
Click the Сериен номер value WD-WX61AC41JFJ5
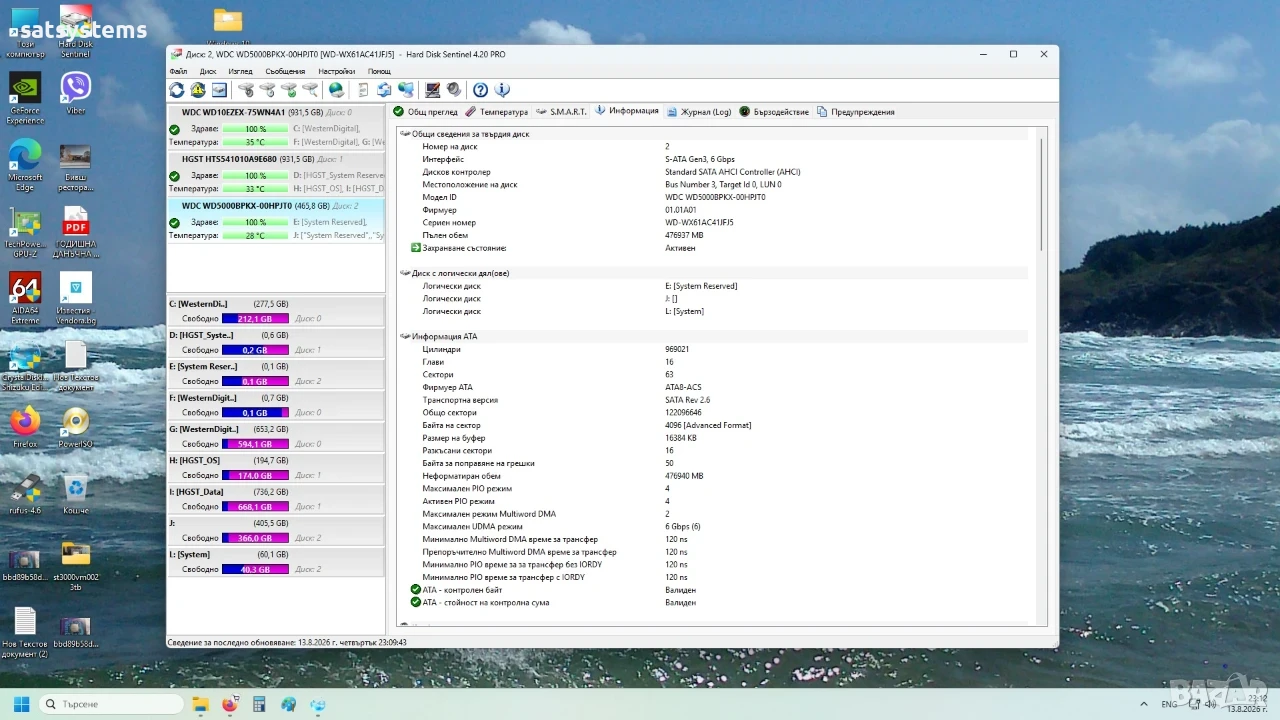point(699,223)
